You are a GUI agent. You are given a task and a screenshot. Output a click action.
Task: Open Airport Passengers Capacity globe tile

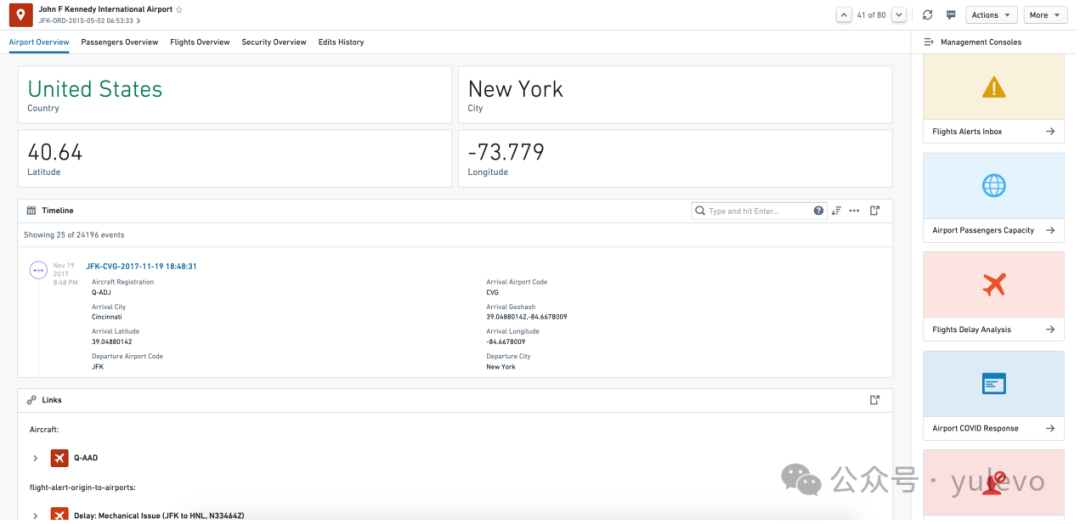993,186
